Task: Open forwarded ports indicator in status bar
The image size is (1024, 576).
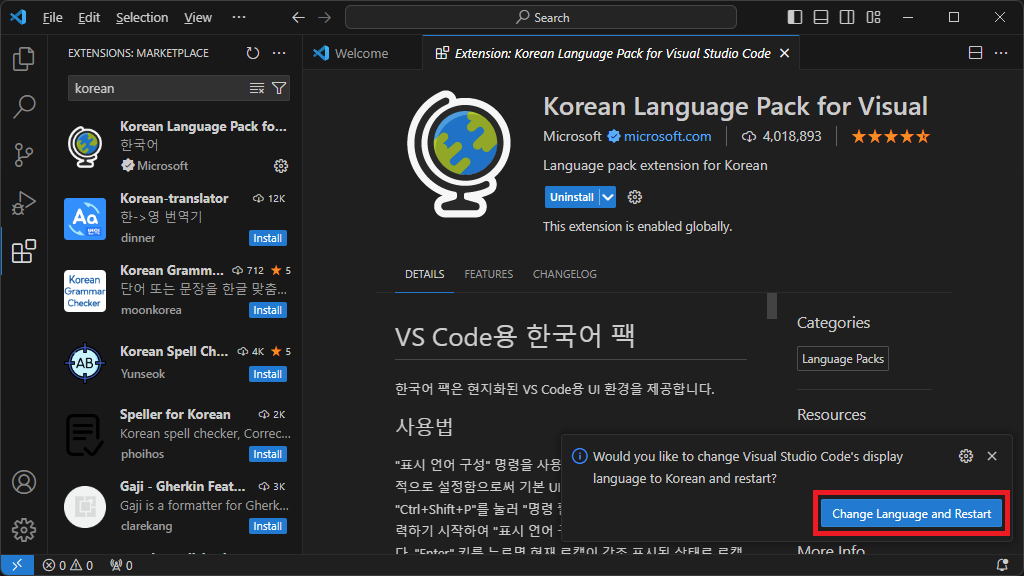Action: 121,565
